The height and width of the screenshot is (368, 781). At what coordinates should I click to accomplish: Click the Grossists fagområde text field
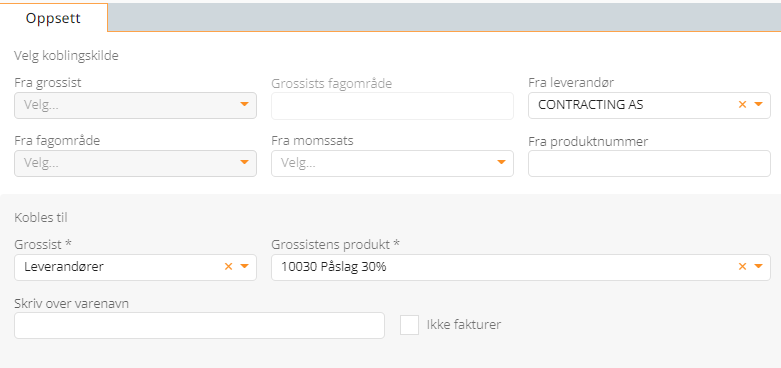392,106
